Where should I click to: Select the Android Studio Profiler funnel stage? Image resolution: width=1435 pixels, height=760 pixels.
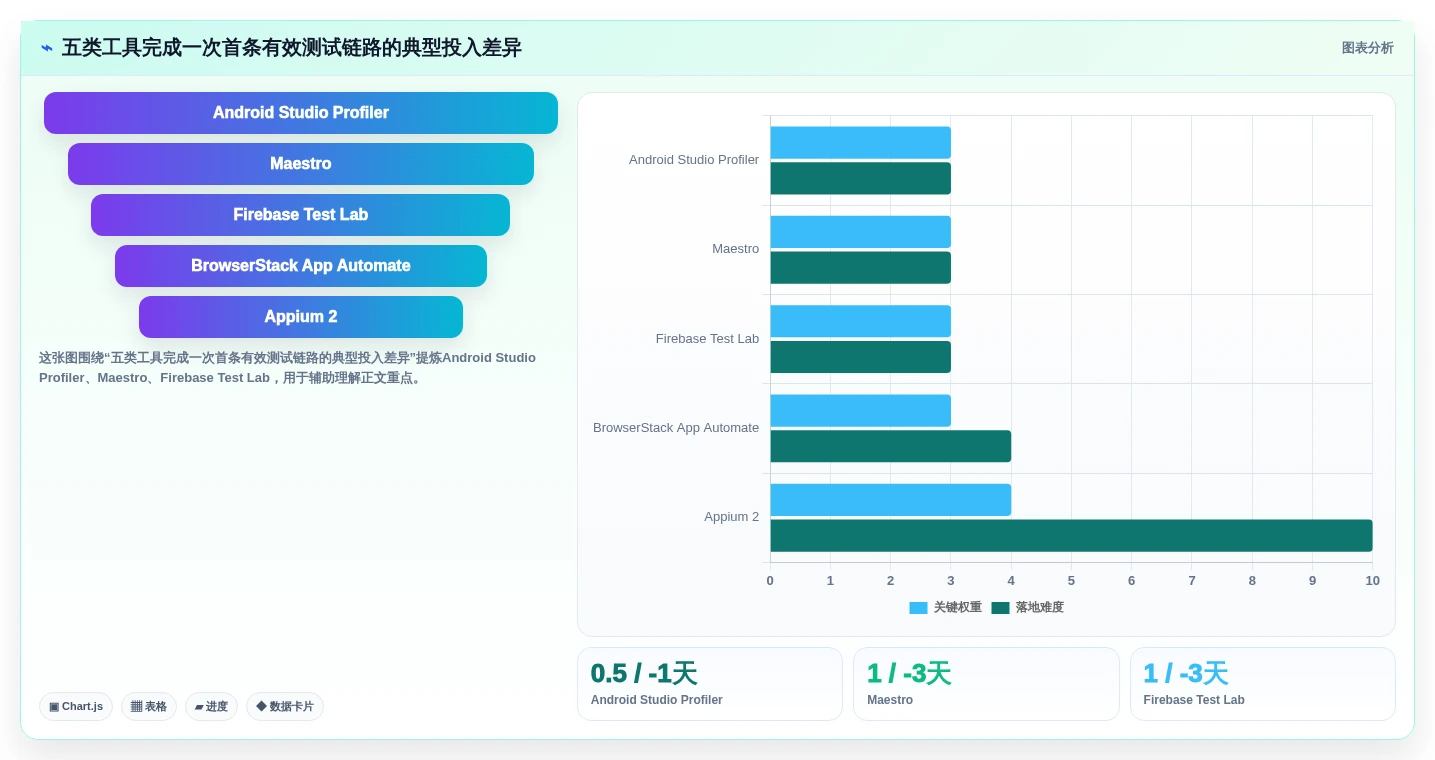(x=301, y=113)
